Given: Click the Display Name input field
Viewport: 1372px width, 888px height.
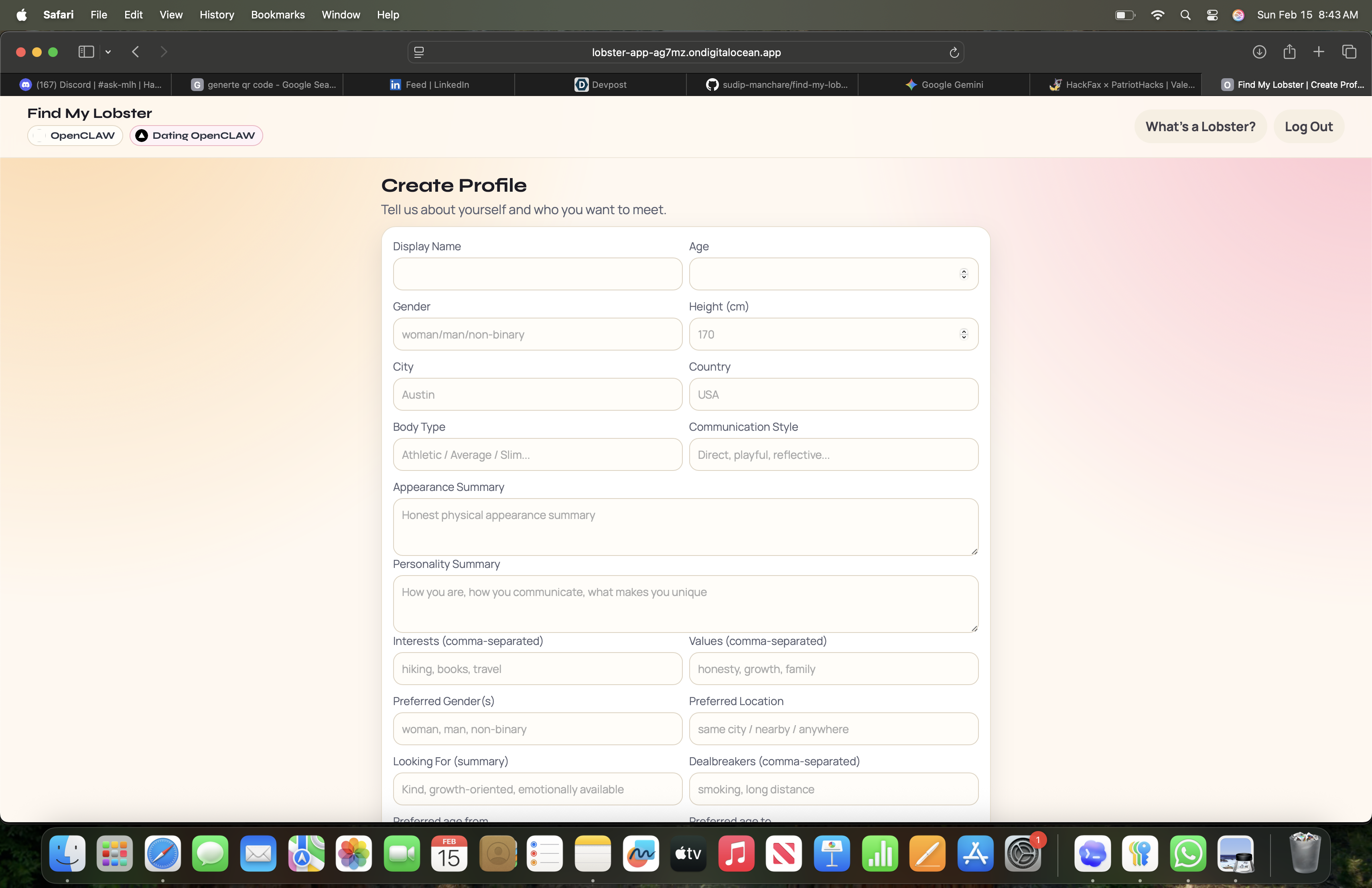Looking at the screenshot, I should (x=537, y=274).
